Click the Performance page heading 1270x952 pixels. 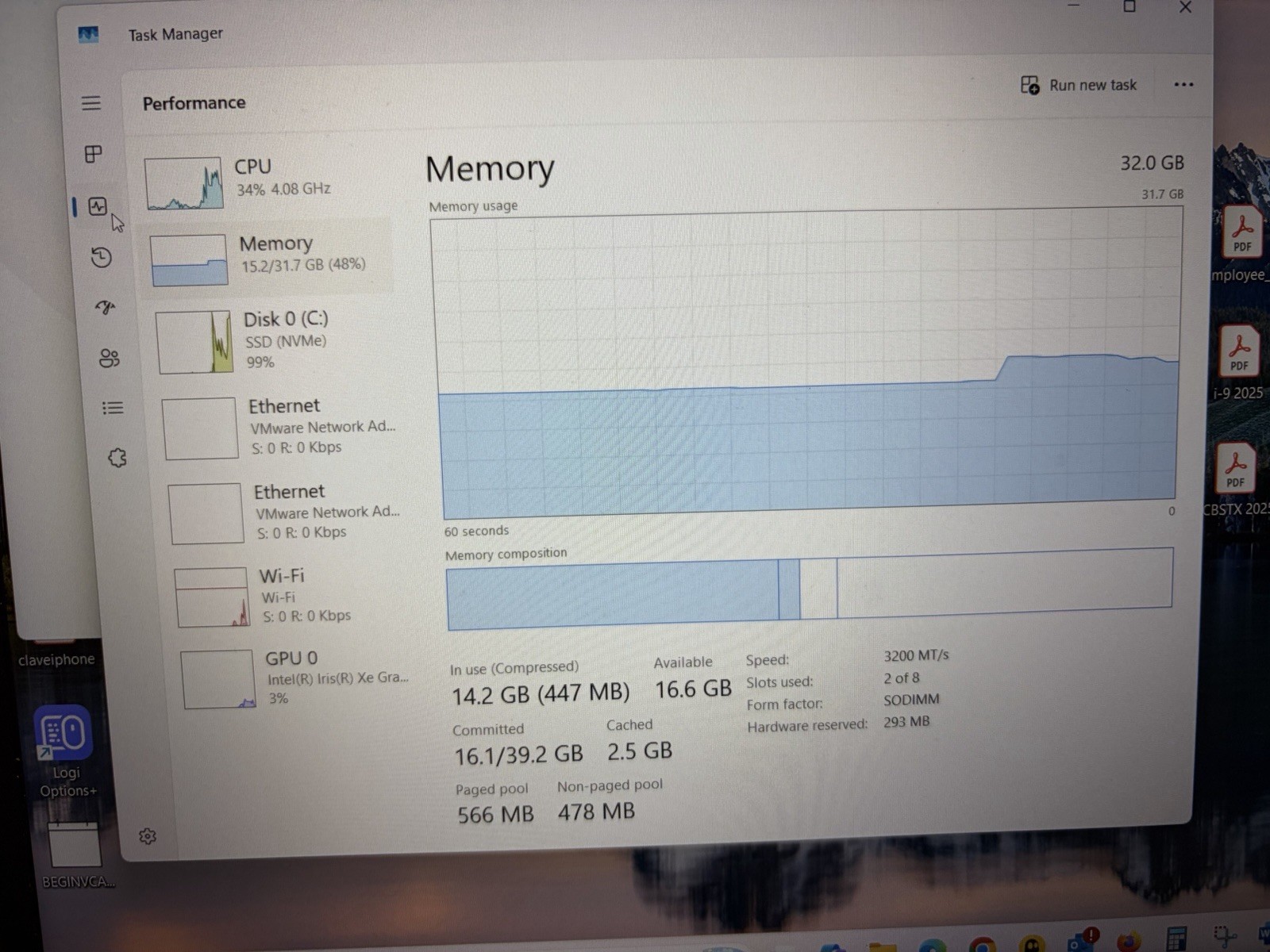(194, 103)
